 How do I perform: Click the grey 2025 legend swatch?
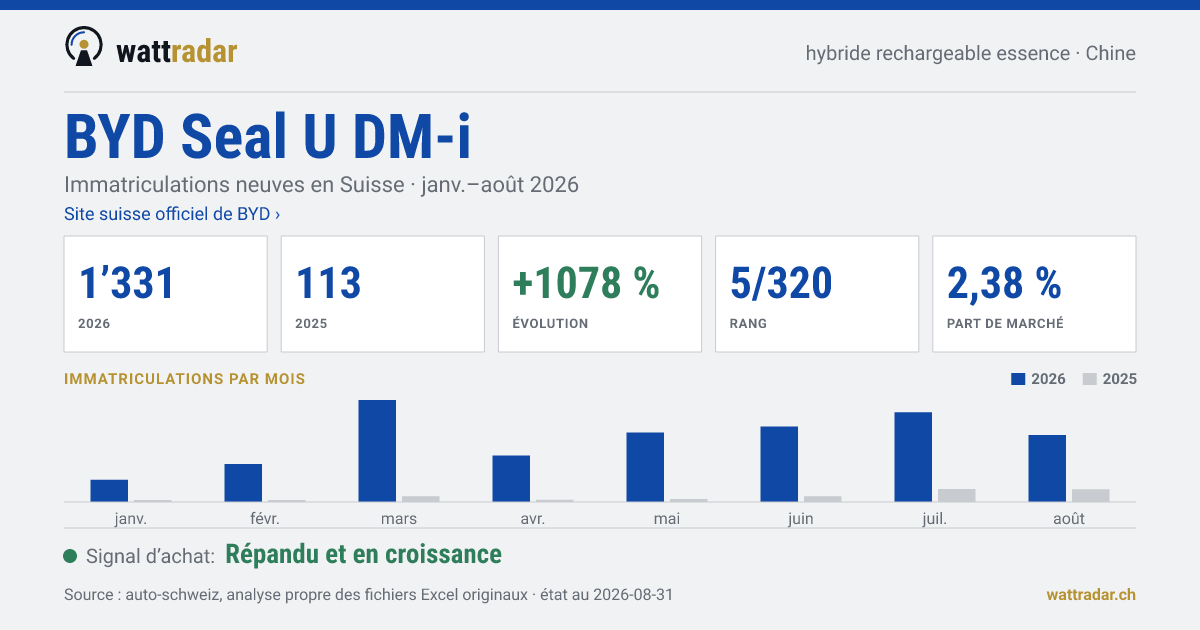click(x=1090, y=379)
